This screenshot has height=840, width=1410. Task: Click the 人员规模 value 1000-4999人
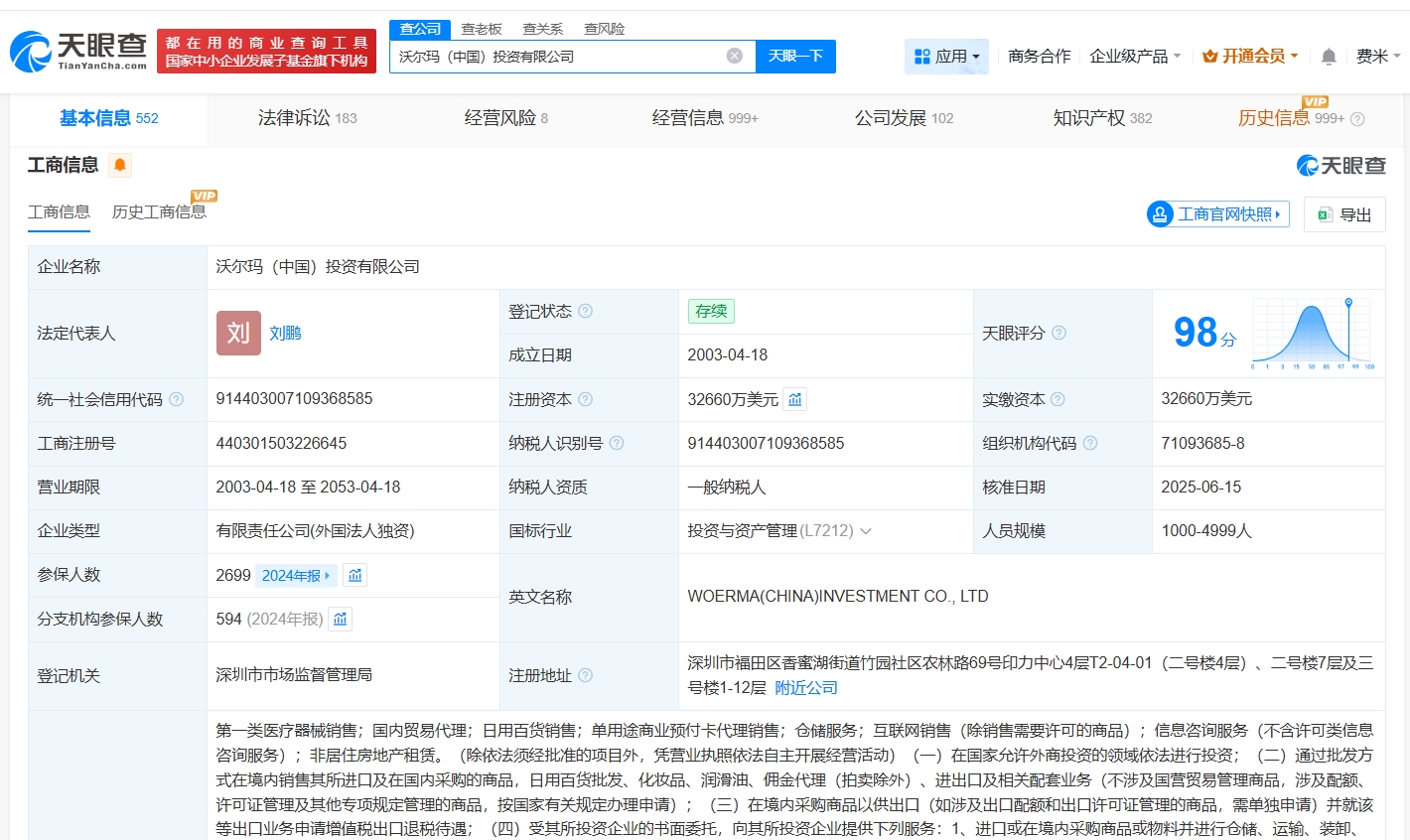point(1206,531)
